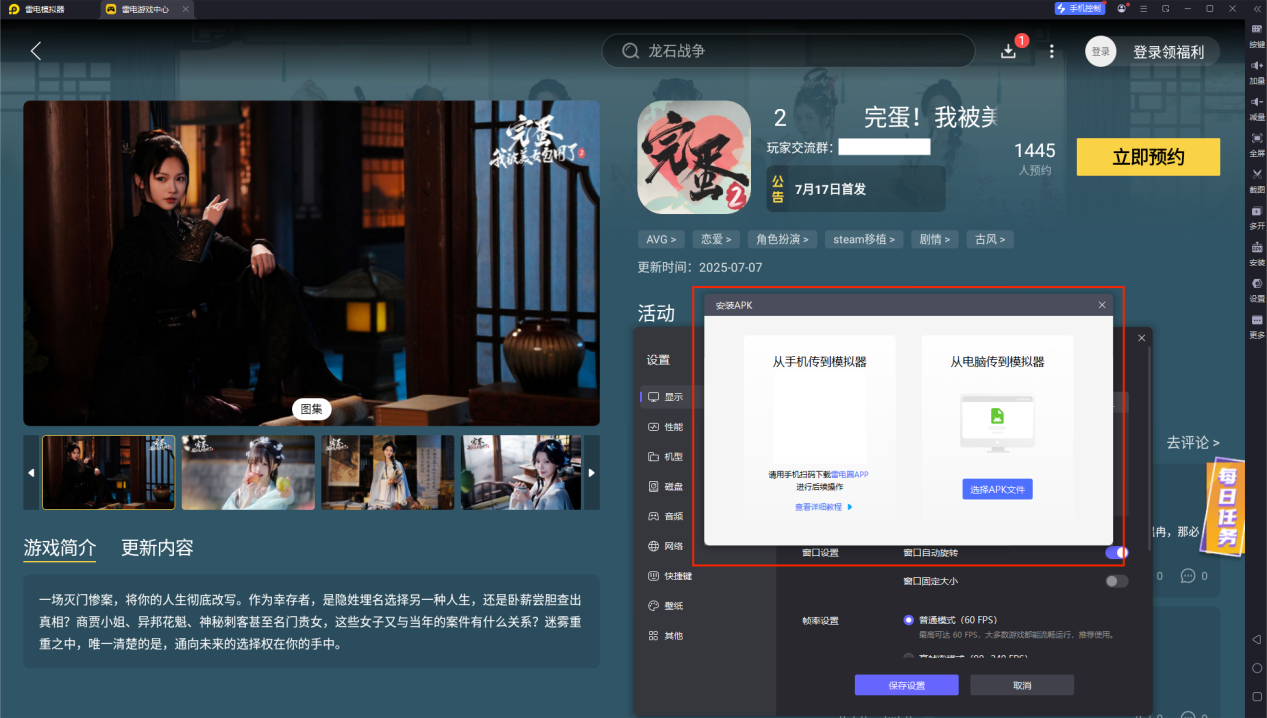This screenshot has width=1267, height=718.
Task: Collapse the right sidebar with double arrow
Action: click(x=1257, y=8)
